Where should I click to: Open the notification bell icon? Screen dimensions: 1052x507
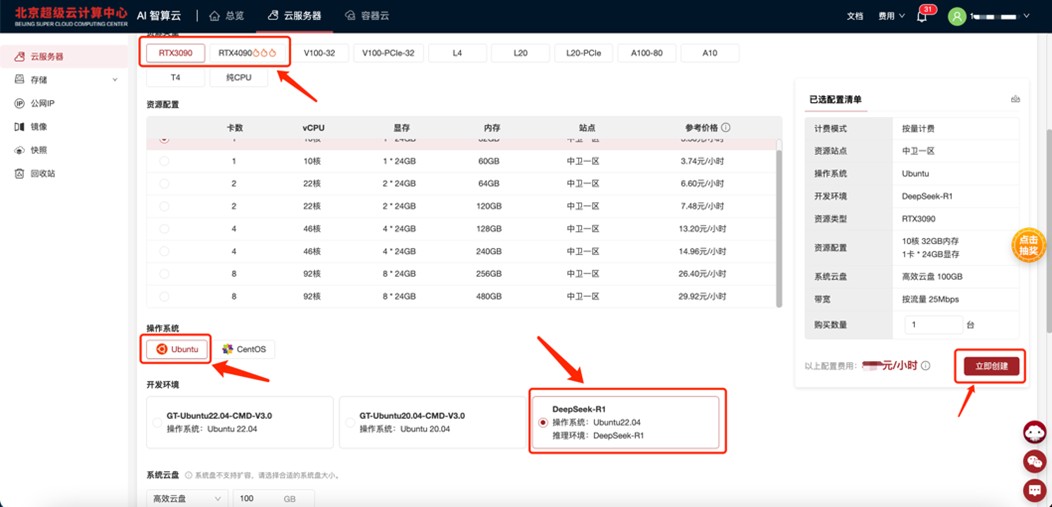tap(922, 17)
